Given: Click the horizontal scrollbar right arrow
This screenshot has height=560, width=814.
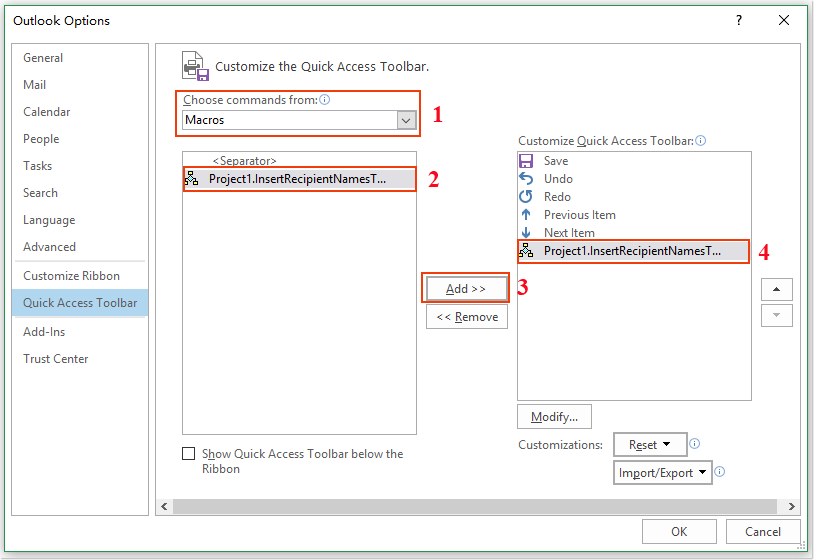Looking at the screenshot, I should pos(792,507).
